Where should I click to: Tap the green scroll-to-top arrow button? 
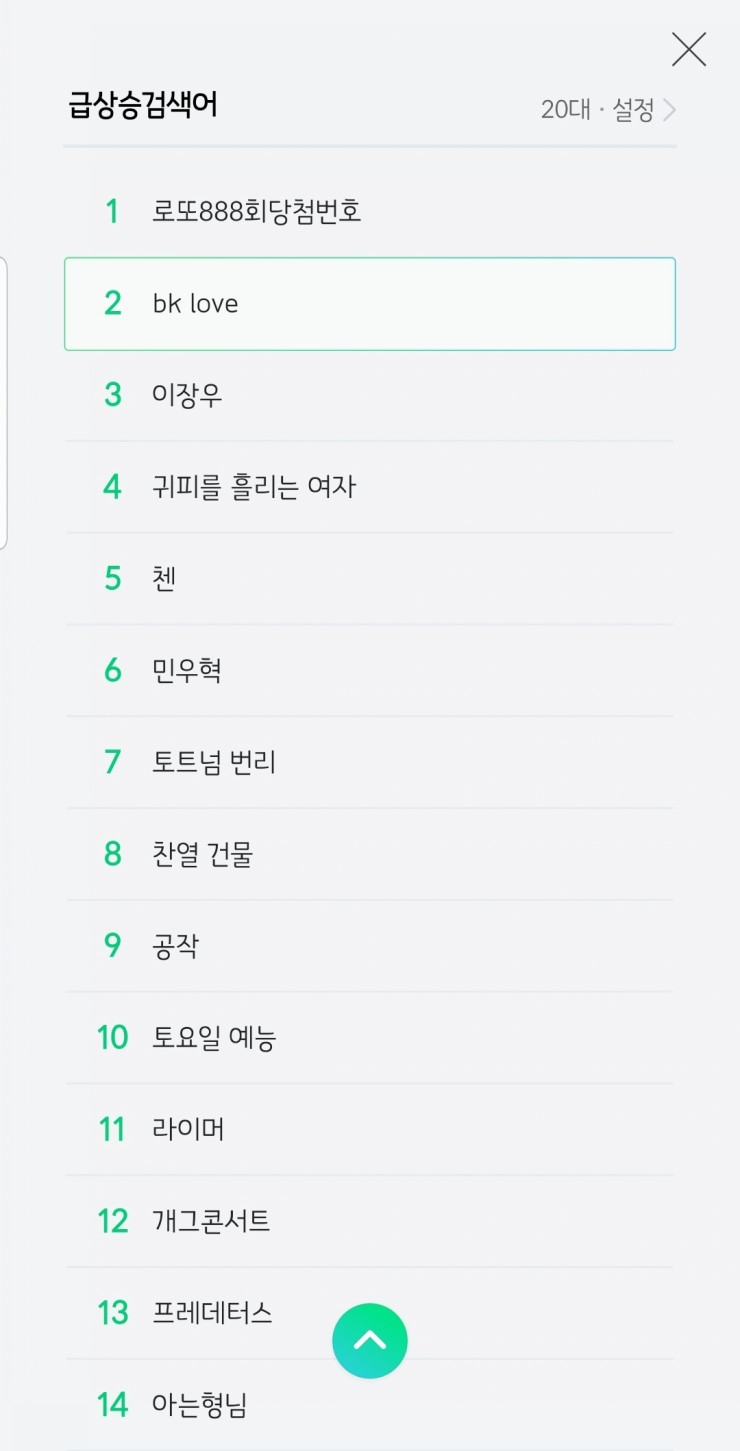[370, 1341]
